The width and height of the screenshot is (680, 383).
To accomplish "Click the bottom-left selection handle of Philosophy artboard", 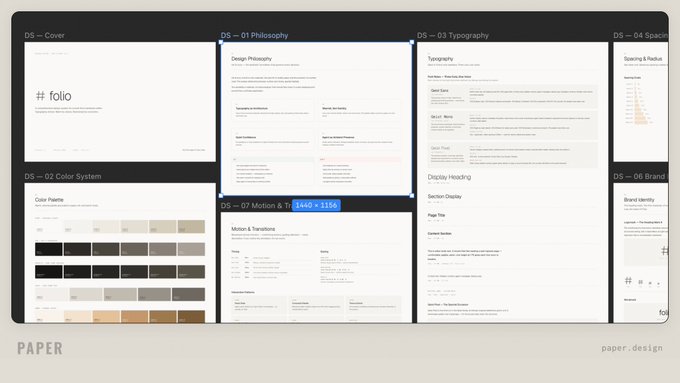I will [x=221, y=196].
